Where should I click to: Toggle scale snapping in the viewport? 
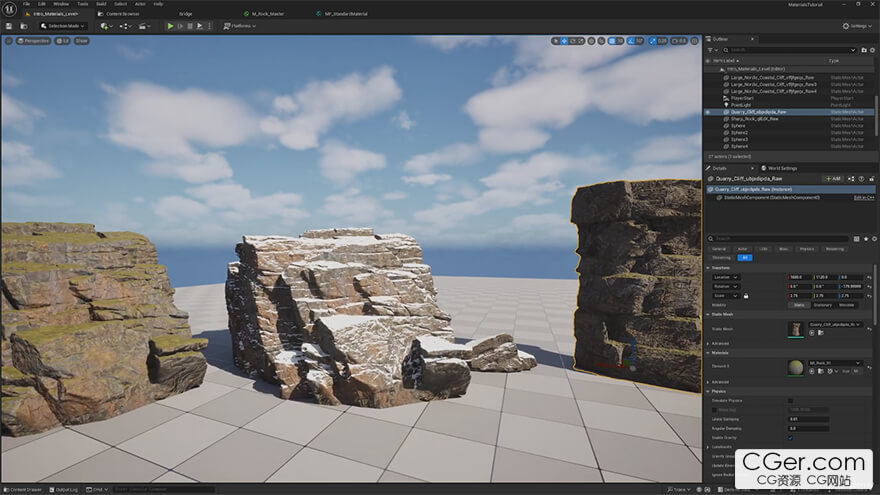pyautogui.click(x=652, y=41)
